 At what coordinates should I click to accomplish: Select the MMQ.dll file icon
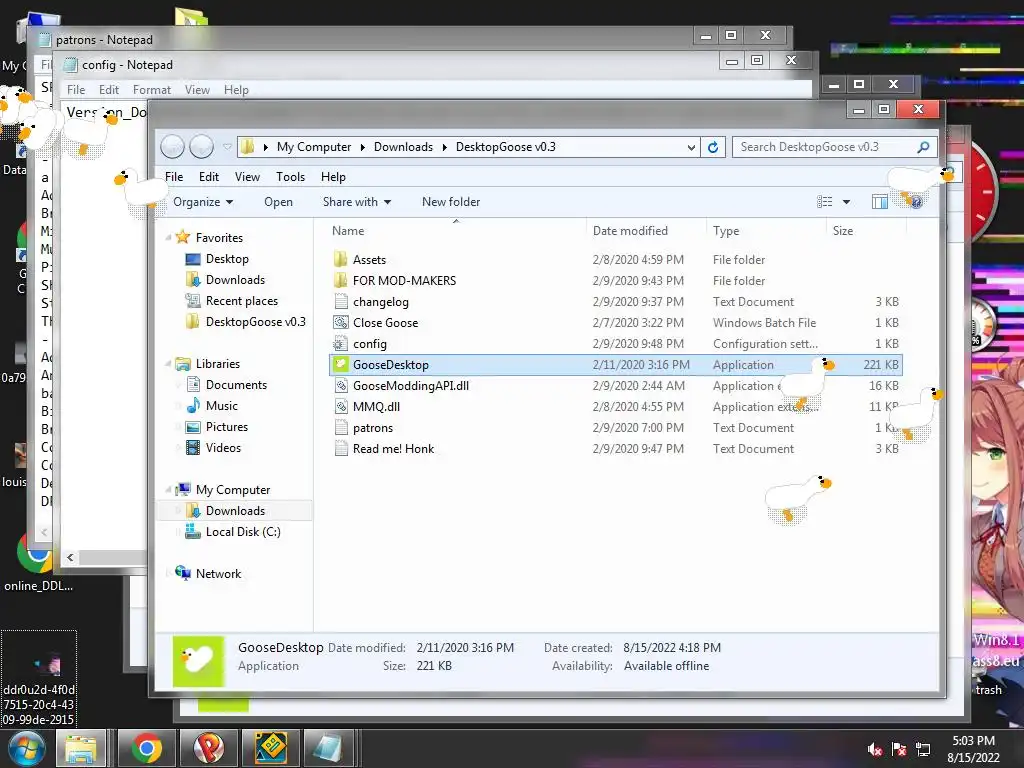tap(340, 406)
